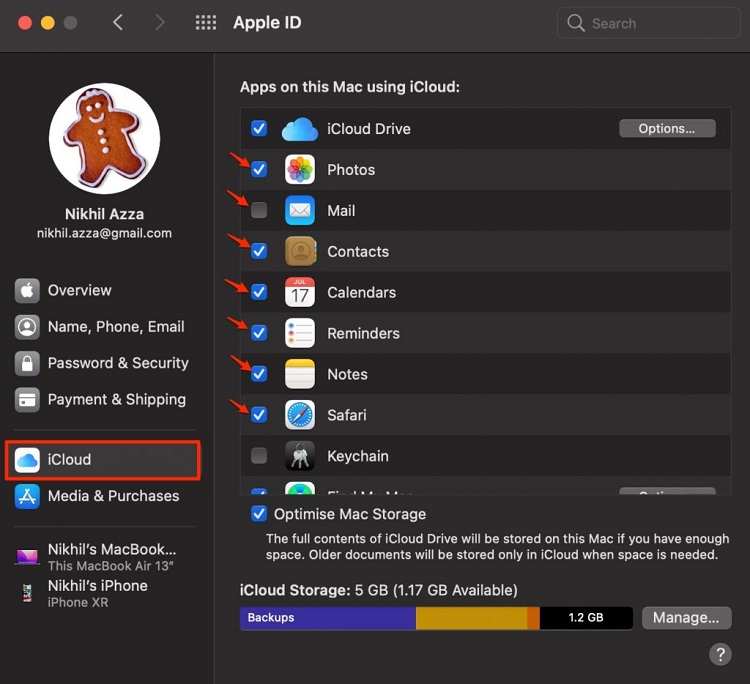
Task: Enable the Mail checkbox
Action: pos(259,211)
